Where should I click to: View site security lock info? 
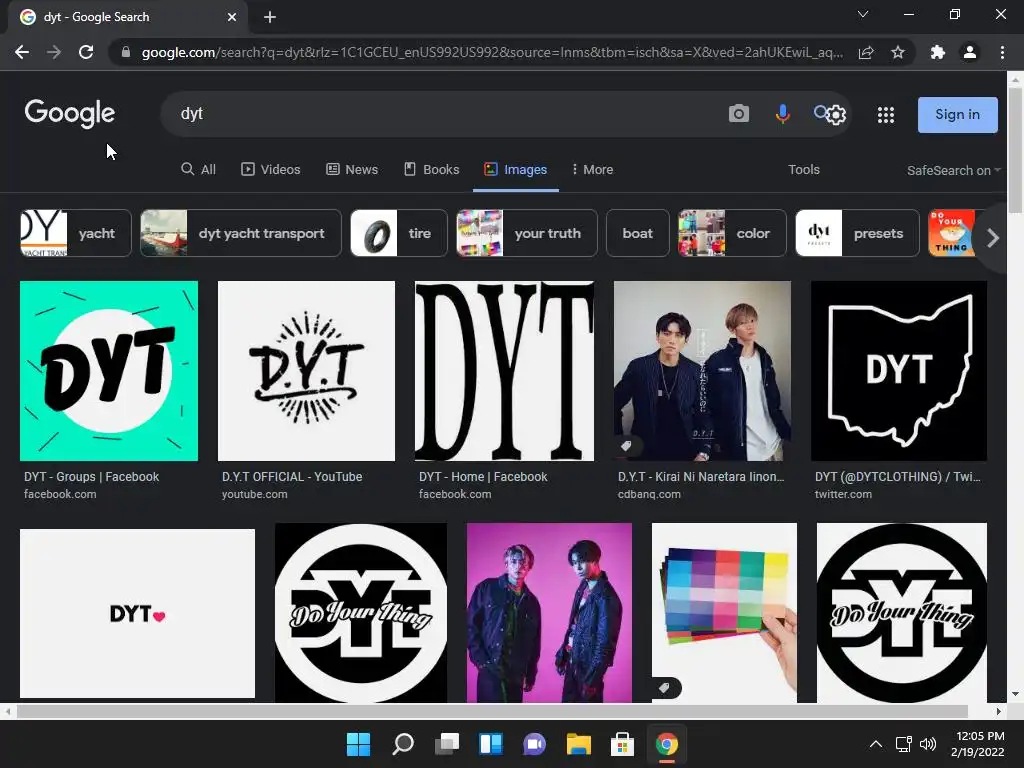[126, 52]
